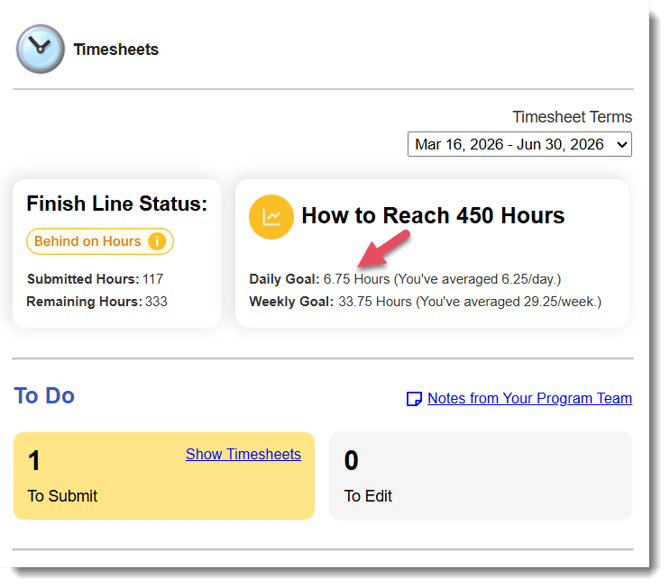The height and width of the screenshot is (588, 670).
Task: Click the number 1 in To Submit card
Action: click(x=34, y=461)
